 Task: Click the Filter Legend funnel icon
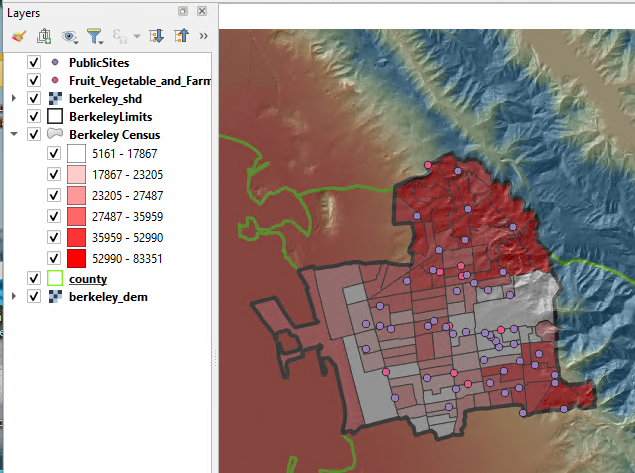point(95,37)
